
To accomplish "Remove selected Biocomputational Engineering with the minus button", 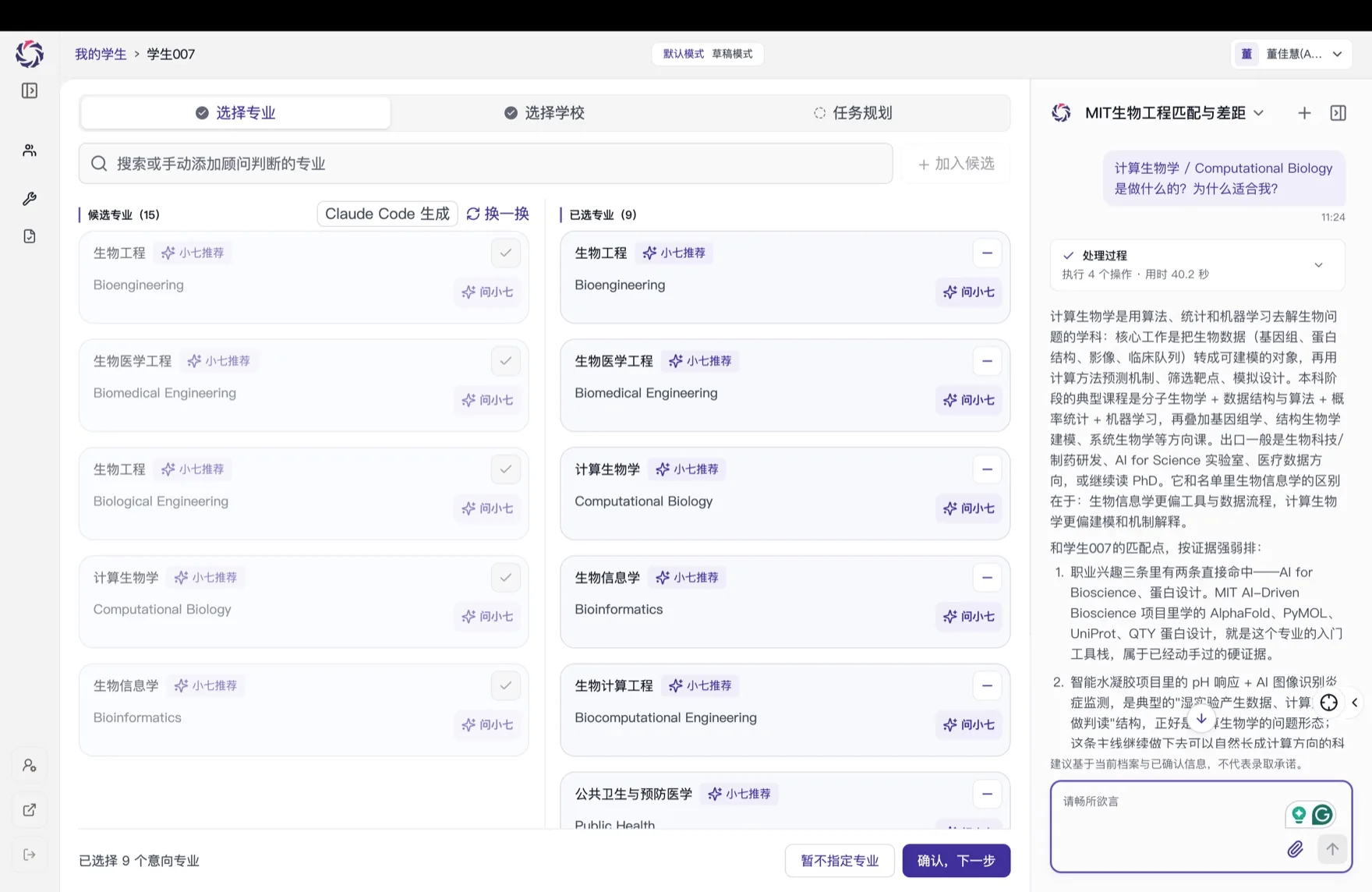I will click(987, 686).
